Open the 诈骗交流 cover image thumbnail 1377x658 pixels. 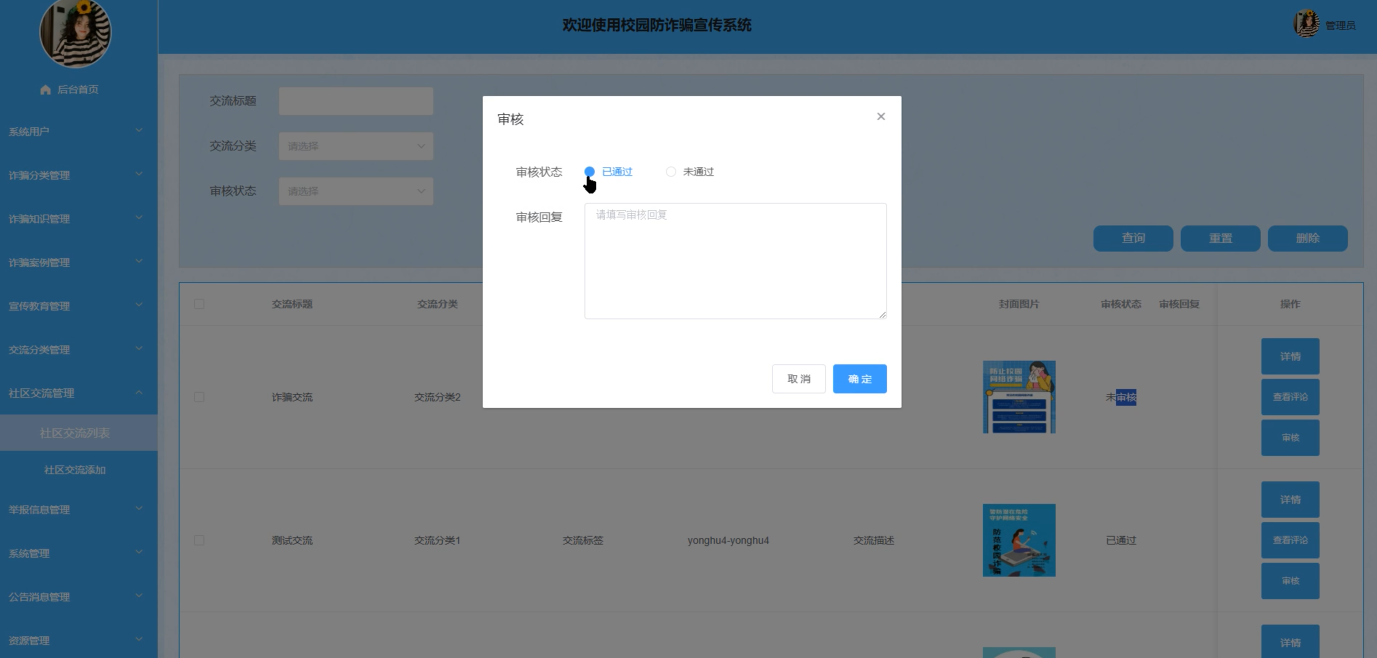(x=1019, y=397)
